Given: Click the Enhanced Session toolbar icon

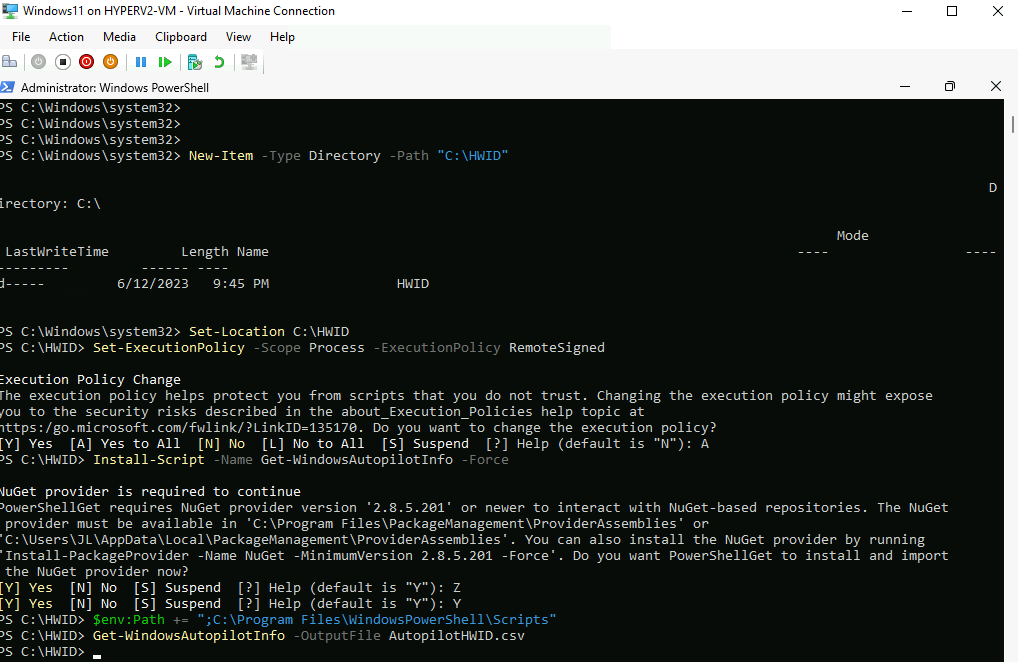Looking at the screenshot, I should [x=249, y=62].
